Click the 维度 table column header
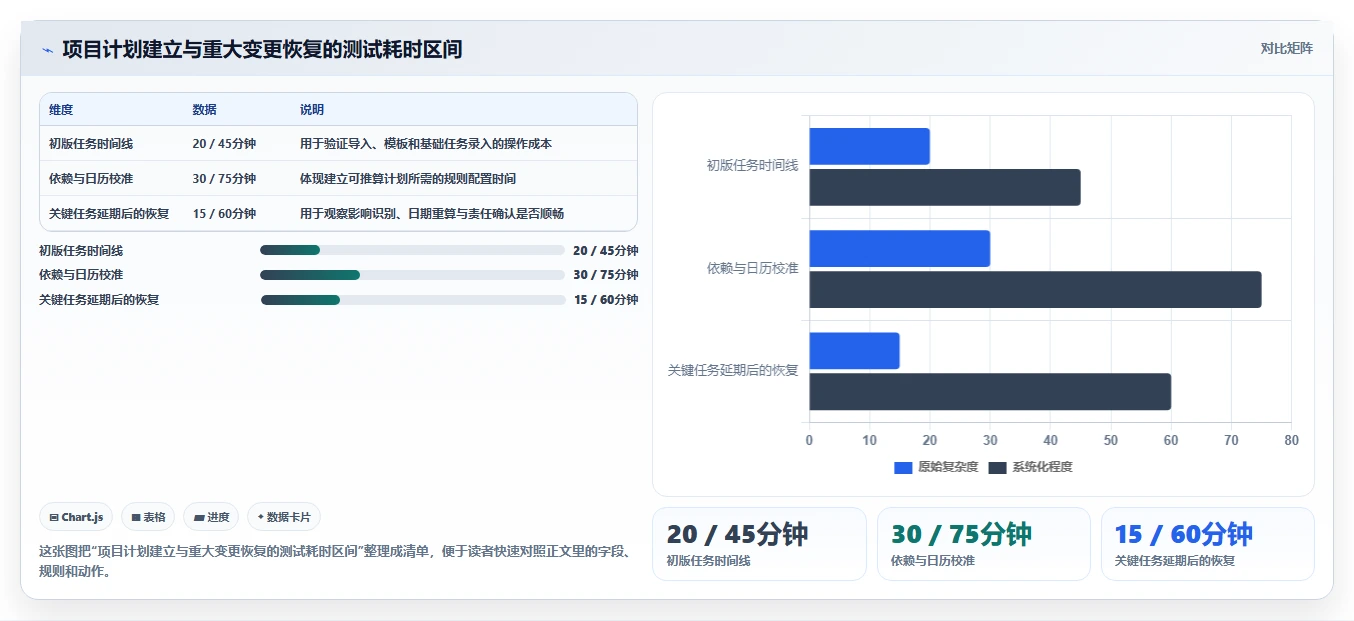Screen dimensions: 1354x621 click(61, 110)
